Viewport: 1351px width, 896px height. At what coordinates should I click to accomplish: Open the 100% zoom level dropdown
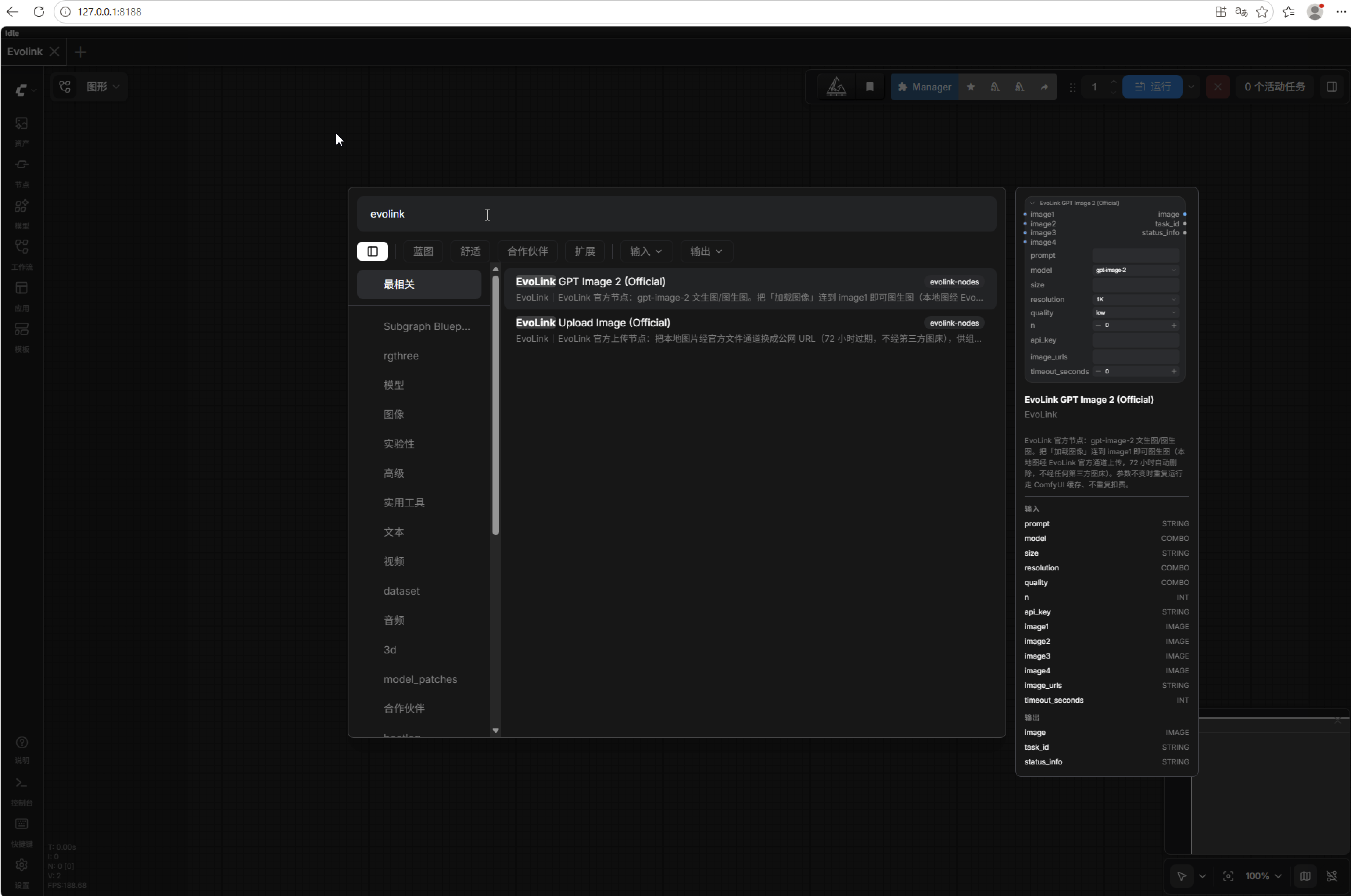(x=1264, y=876)
